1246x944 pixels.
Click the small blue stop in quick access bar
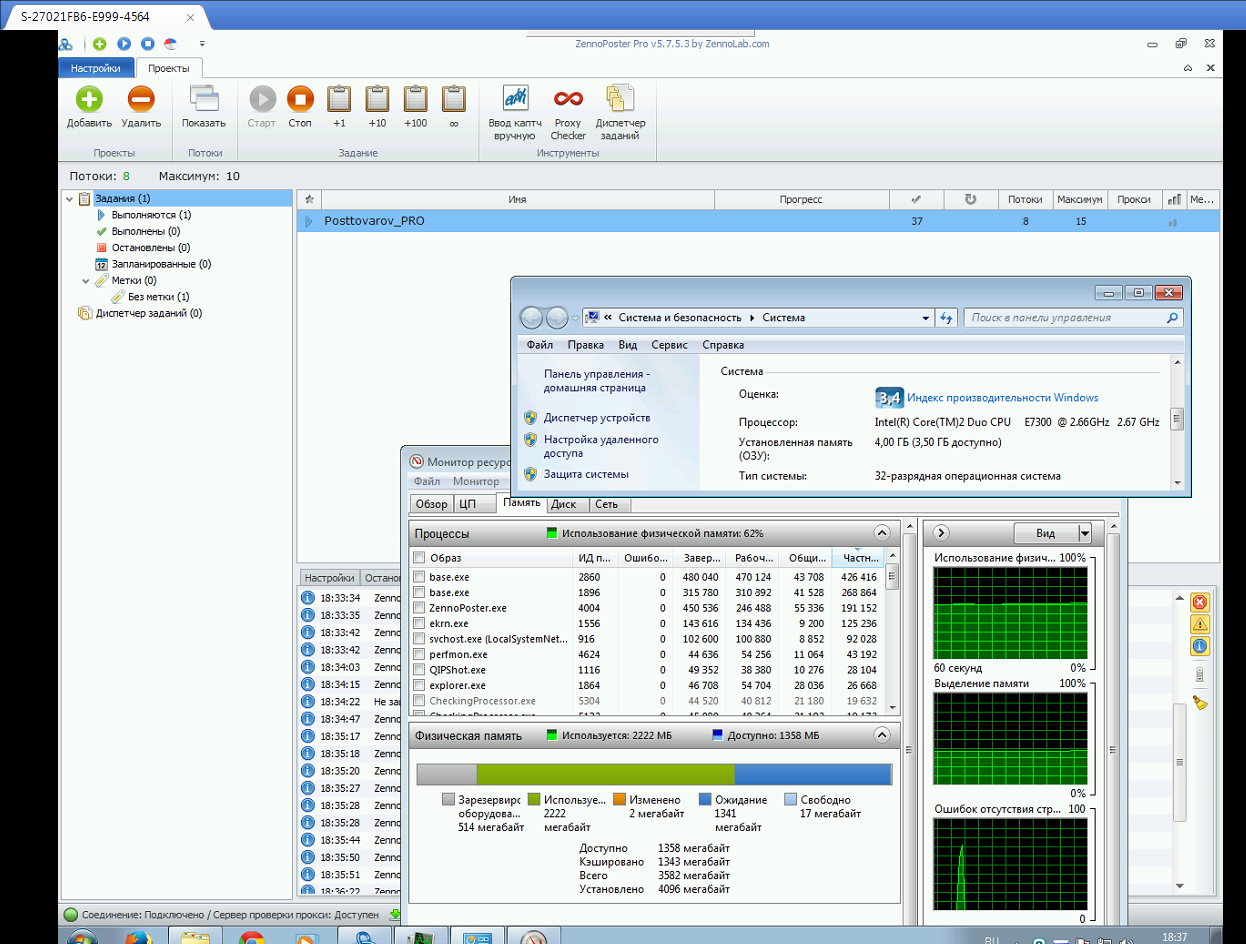coord(147,44)
